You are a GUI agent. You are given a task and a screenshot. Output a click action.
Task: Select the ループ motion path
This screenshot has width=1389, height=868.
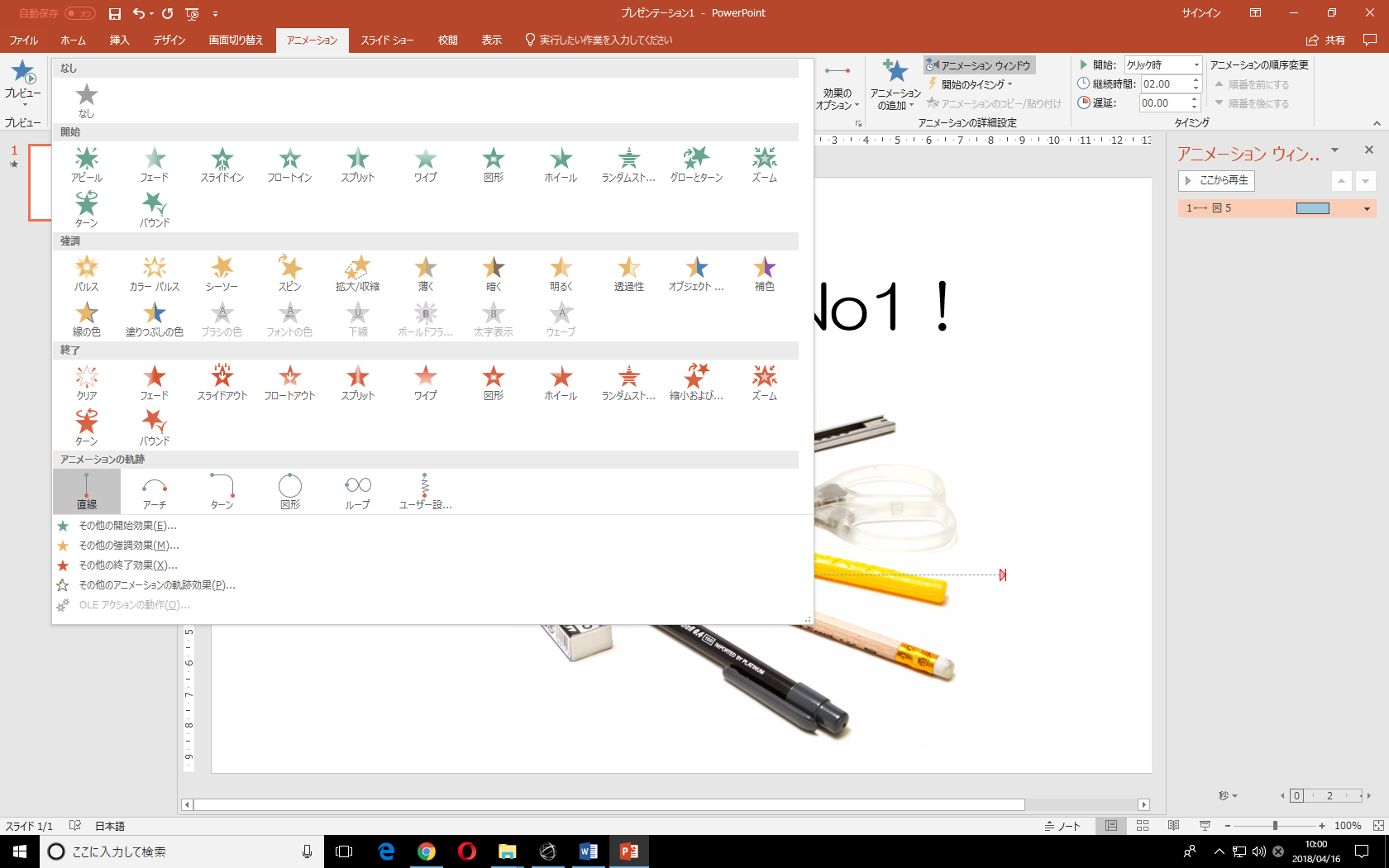[357, 491]
